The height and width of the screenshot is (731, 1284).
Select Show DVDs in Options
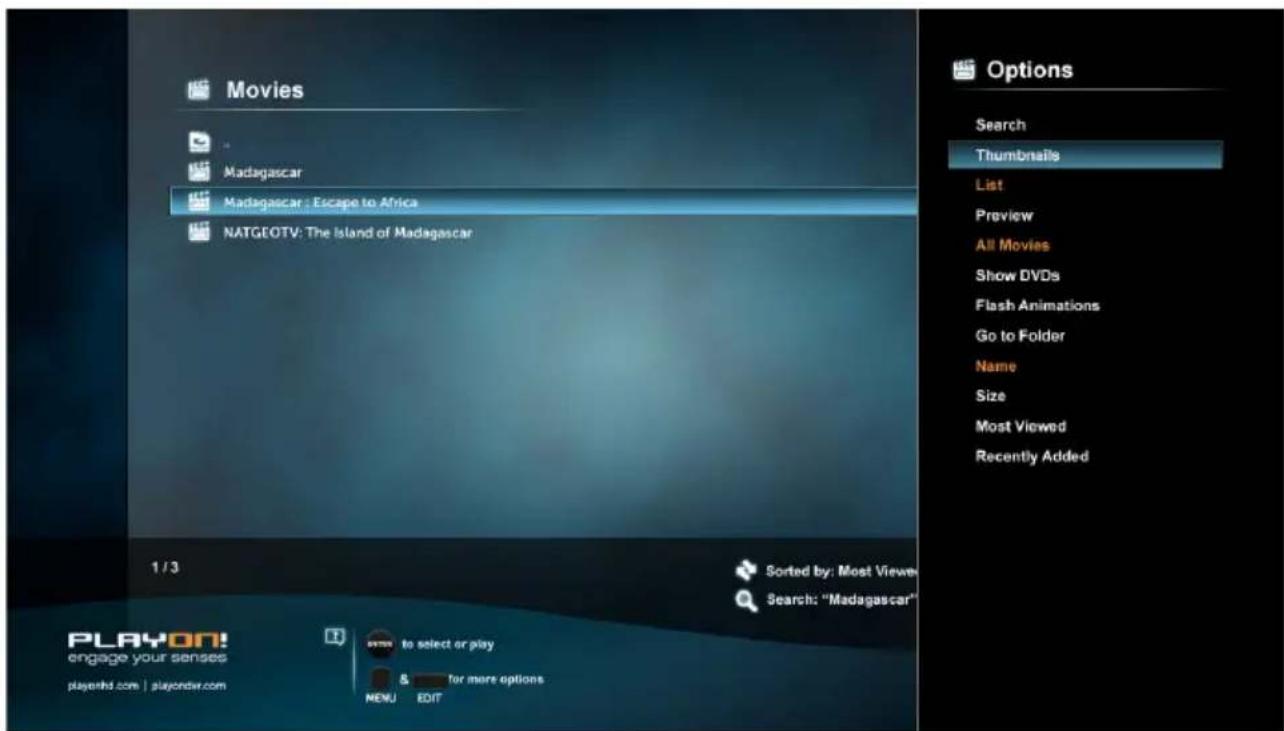1017,275
